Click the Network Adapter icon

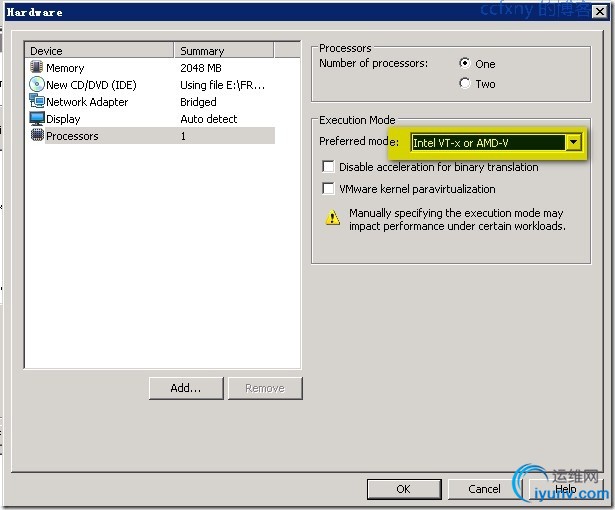point(37,101)
